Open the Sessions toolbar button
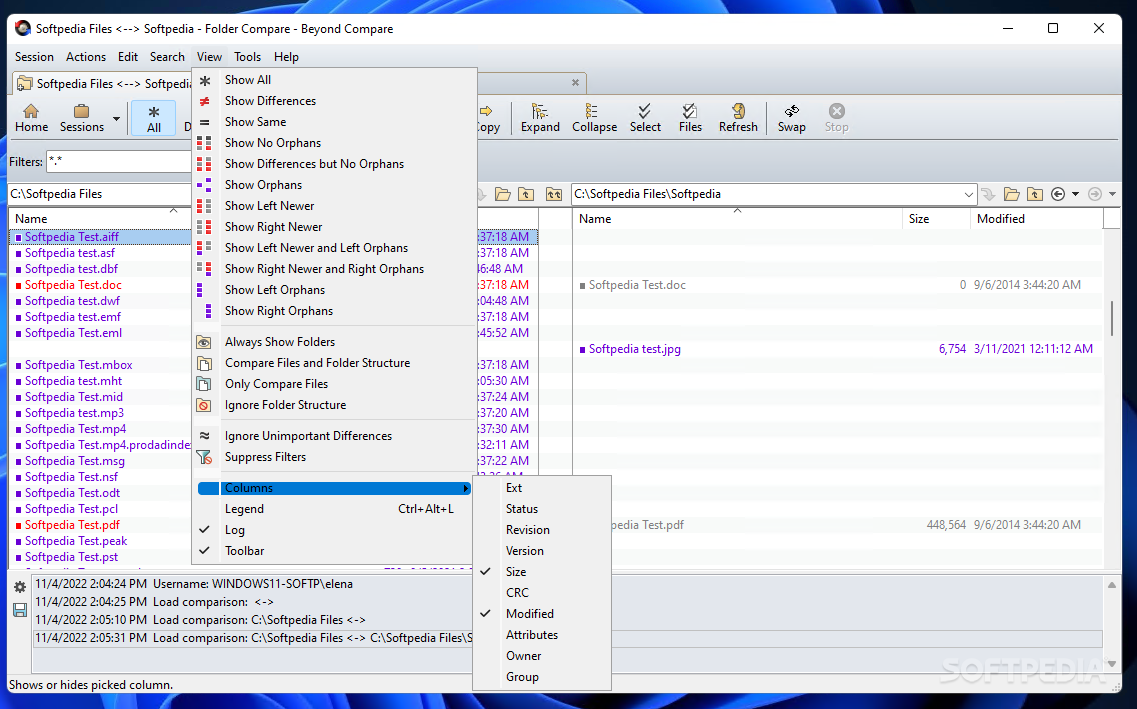This screenshot has height=709, width=1137. (81, 118)
